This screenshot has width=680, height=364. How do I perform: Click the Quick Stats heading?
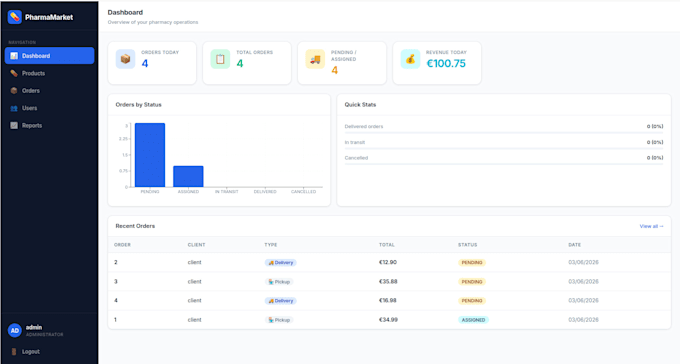[x=360, y=105]
